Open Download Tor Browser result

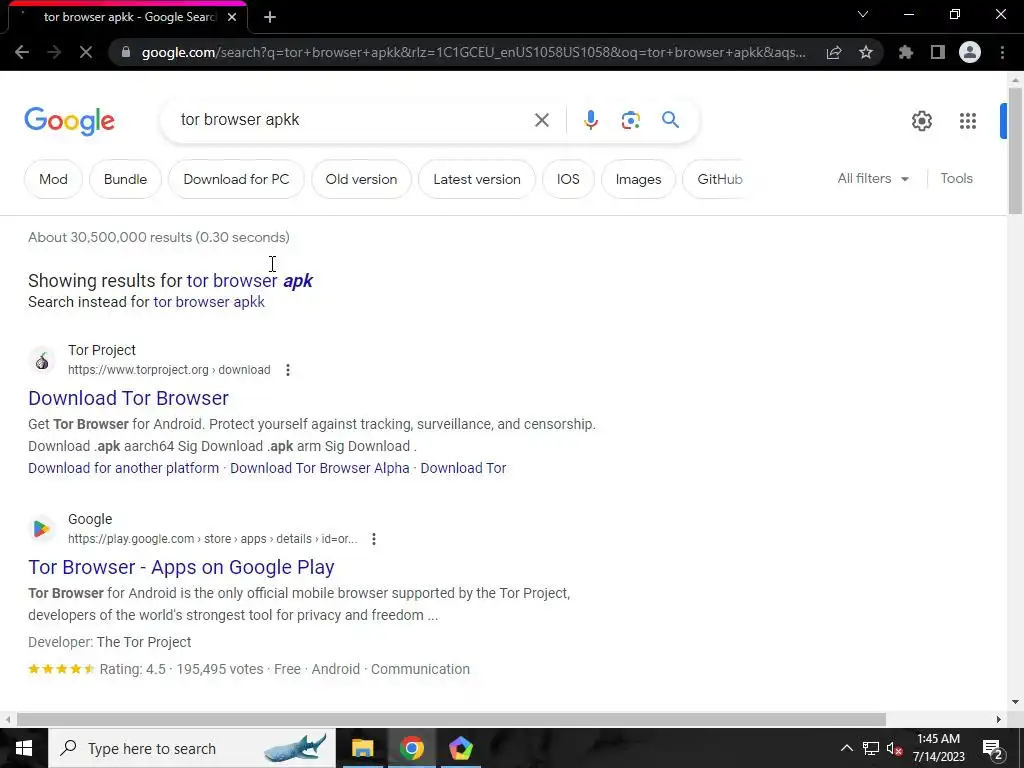(x=129, y=398)
